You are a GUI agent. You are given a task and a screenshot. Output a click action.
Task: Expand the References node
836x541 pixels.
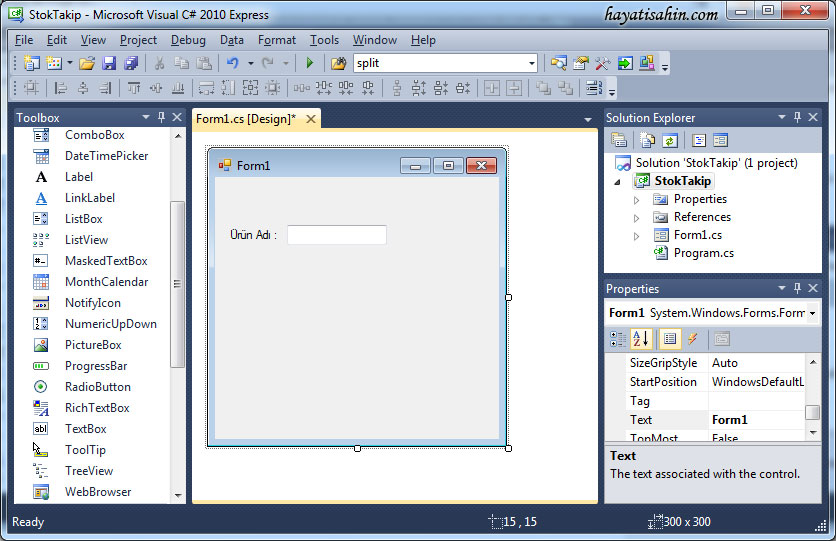pyautogui.click(x=636, y=218)
